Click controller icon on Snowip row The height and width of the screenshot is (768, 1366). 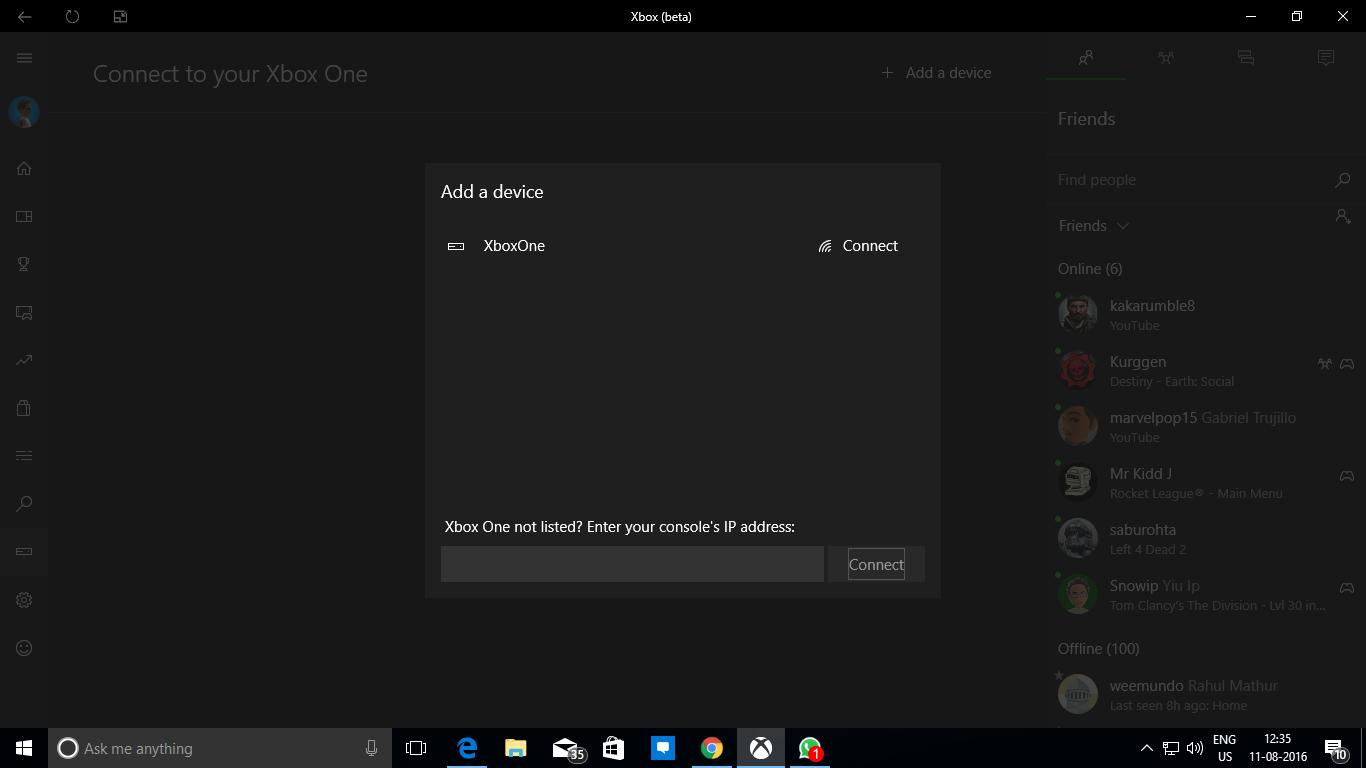click(1347, 588)
